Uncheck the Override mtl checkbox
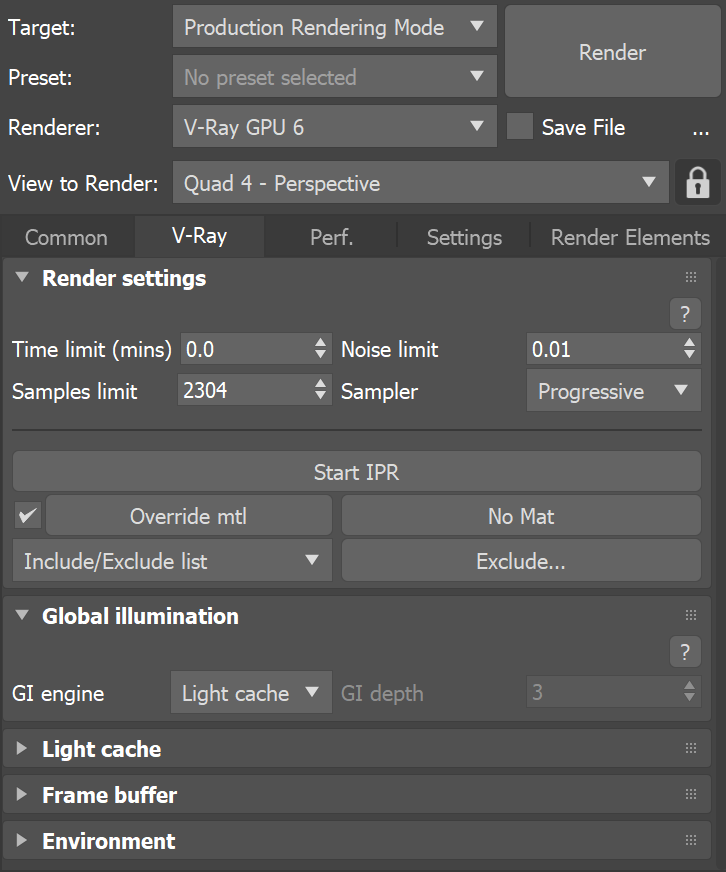The image size is (726, 872). tap(27, 515)
